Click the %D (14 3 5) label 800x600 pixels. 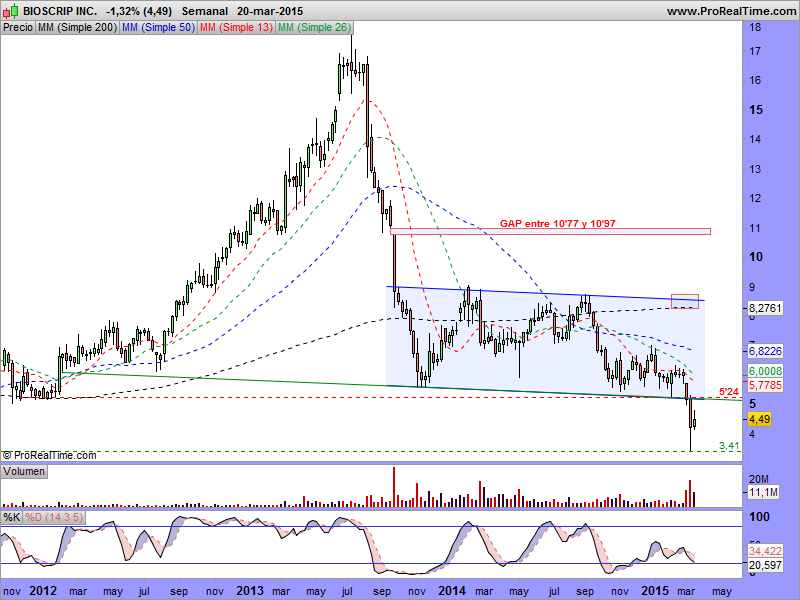point(54,517)
